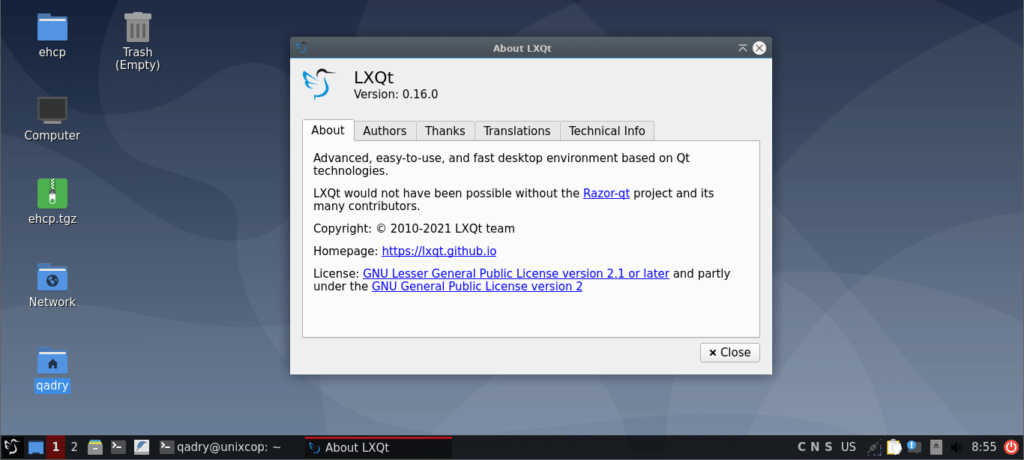Screen dimensions: 1024x460
Task: Shade the About LXQt window
Action: [743, 48]
